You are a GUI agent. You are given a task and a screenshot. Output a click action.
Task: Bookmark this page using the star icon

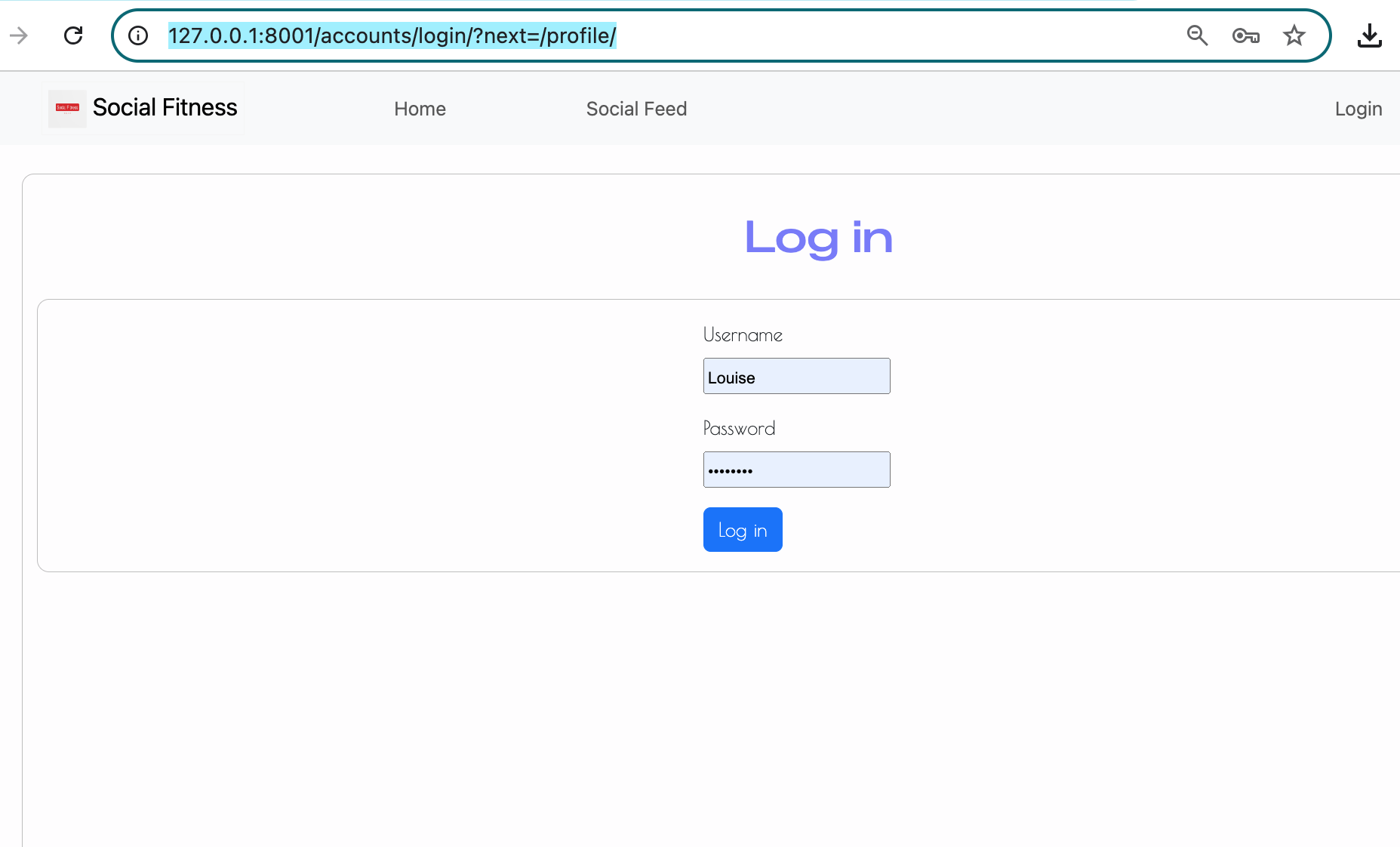click(1294, 35)
